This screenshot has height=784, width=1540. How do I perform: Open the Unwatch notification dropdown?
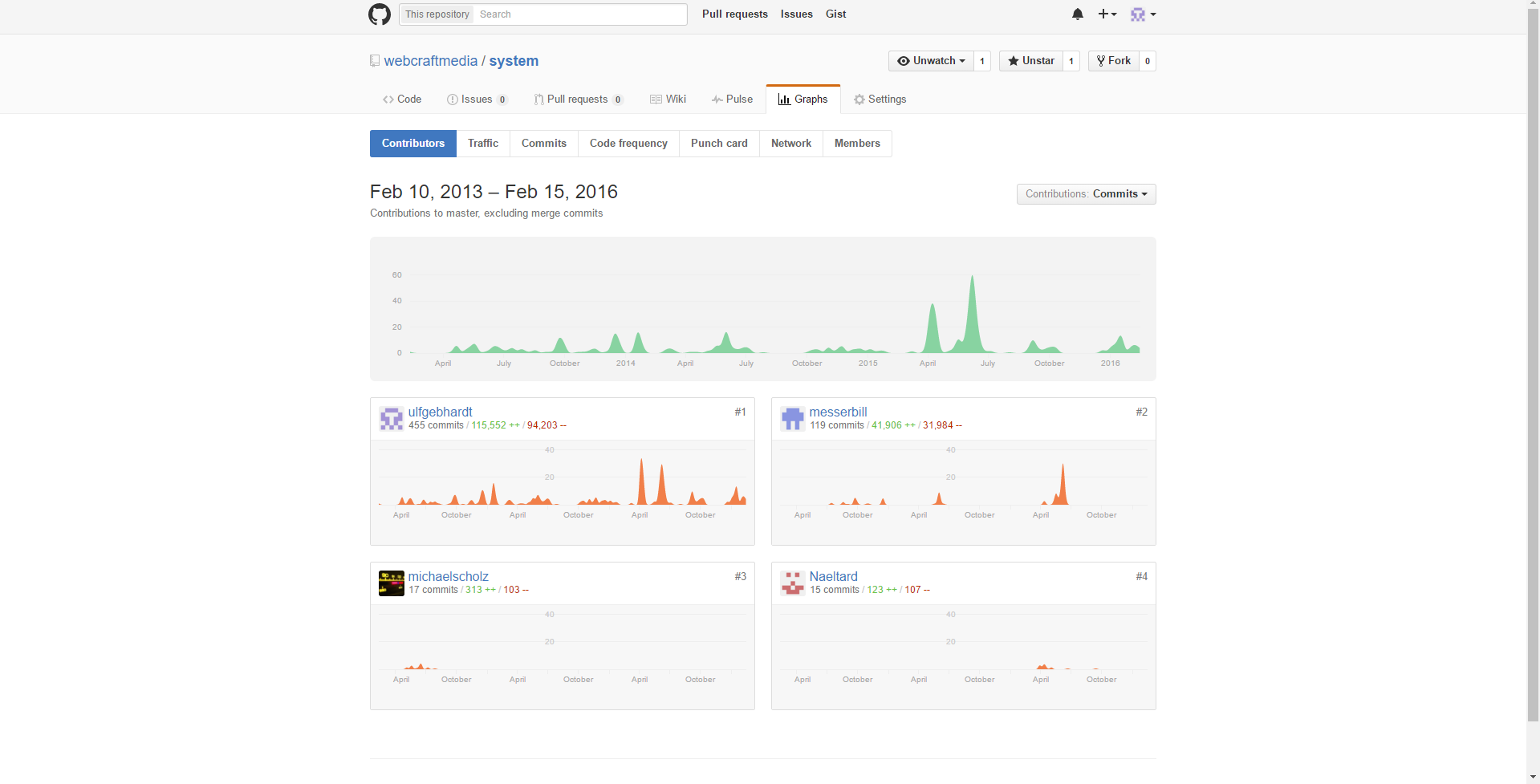tap(931, 61)
